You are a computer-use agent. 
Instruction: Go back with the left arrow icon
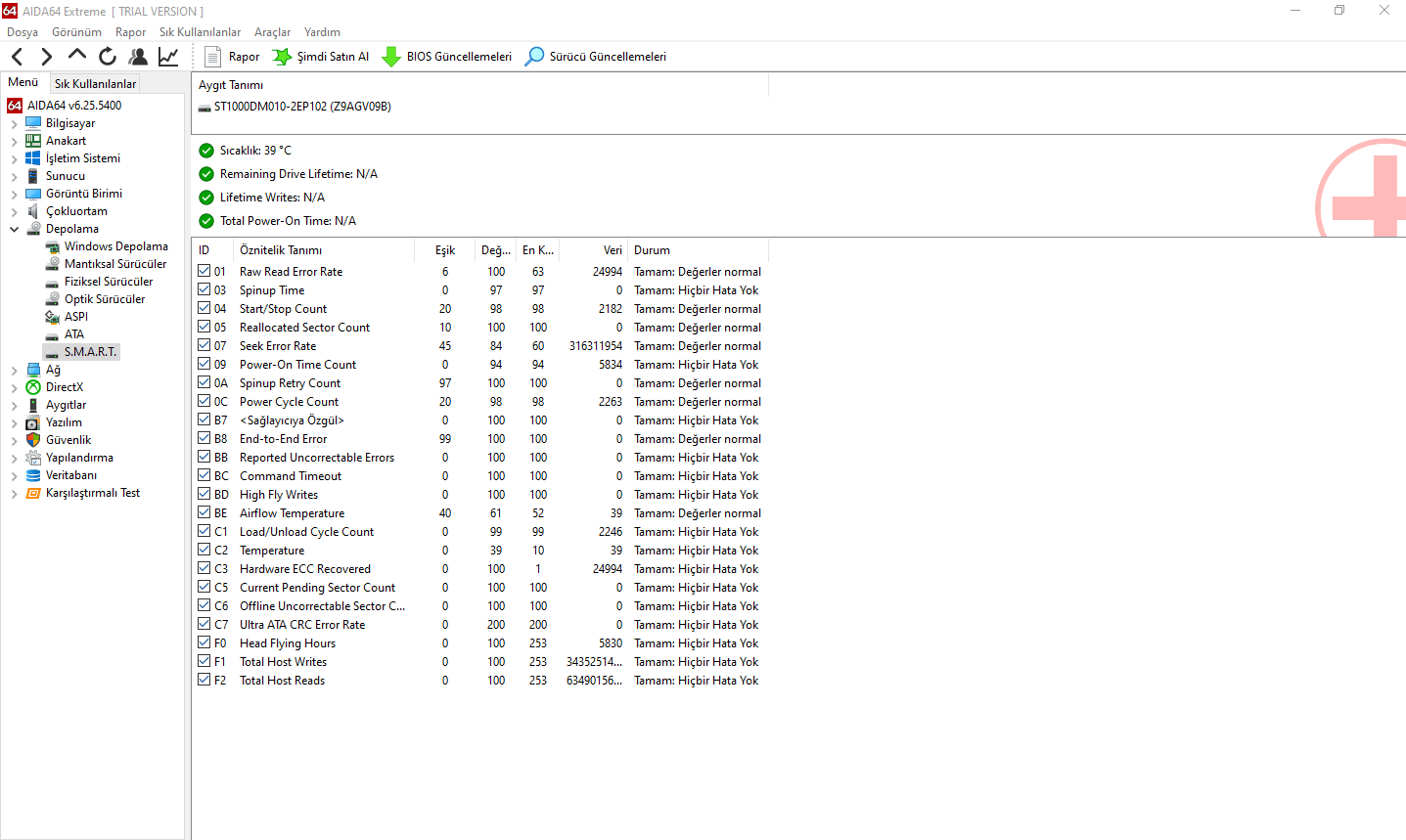18,57
